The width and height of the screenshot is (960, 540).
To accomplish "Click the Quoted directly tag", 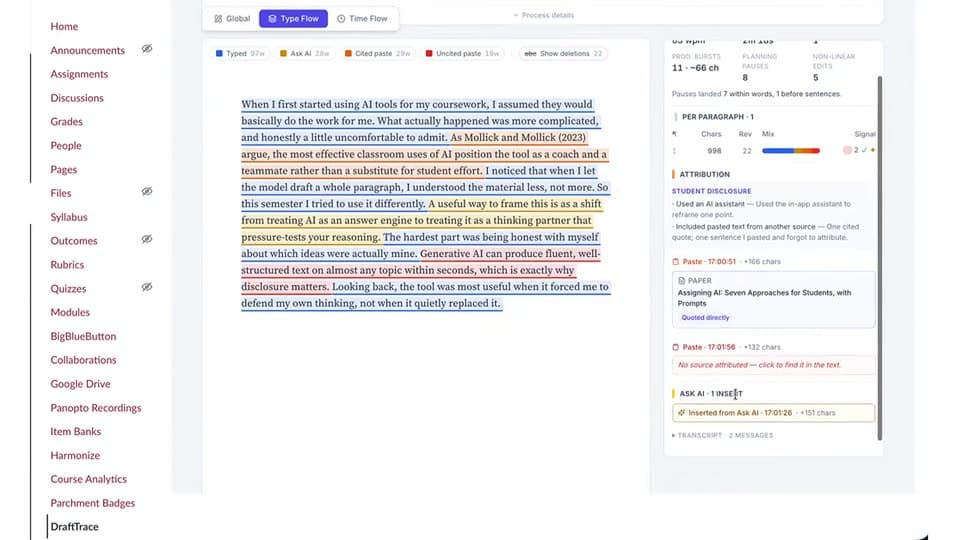I will (x=705, y=318).
